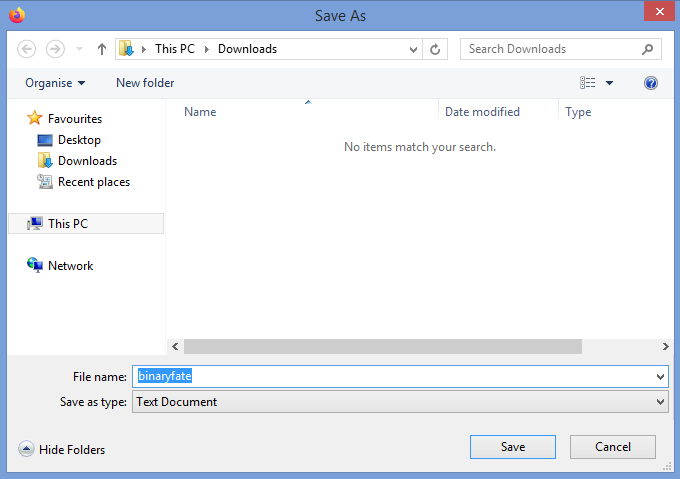Image resolution: width=680 pixels, height=479 pixels.
Task: Collapse panel with Hide Folders arrow
Action: 26,450
